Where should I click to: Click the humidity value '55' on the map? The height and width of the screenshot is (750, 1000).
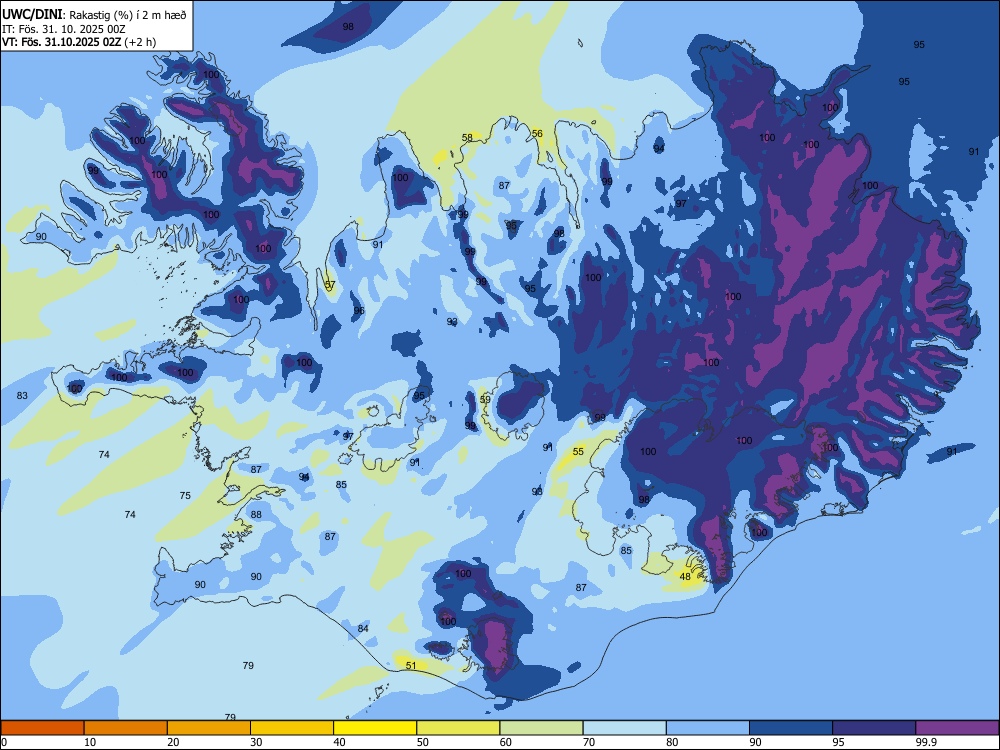tap(578, 452)
